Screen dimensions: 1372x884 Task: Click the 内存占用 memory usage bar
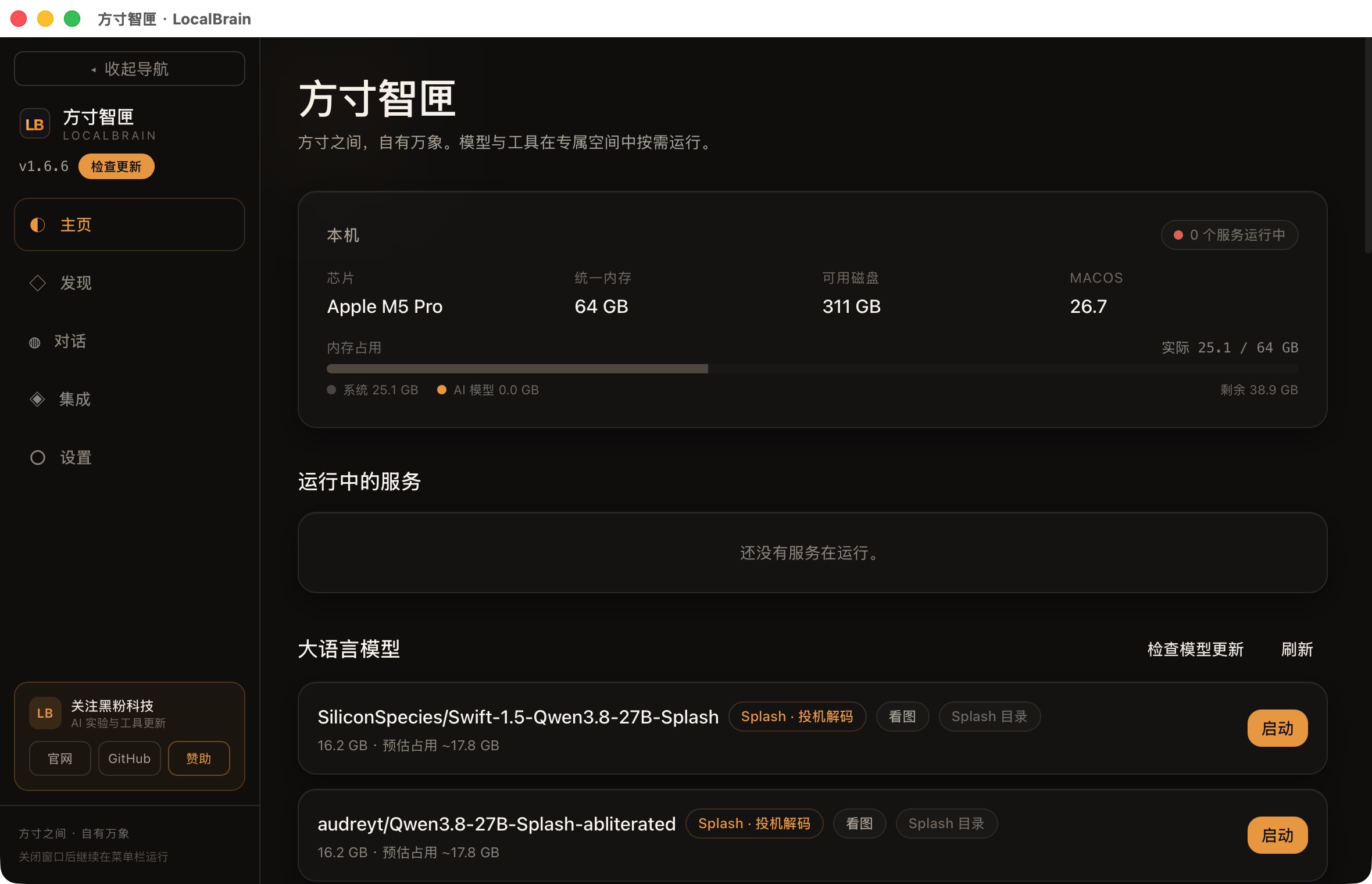[x=813, y=369]
